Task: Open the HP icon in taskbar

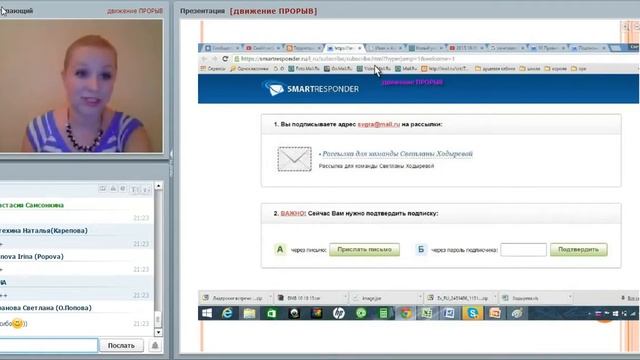Action: (338, 313)
